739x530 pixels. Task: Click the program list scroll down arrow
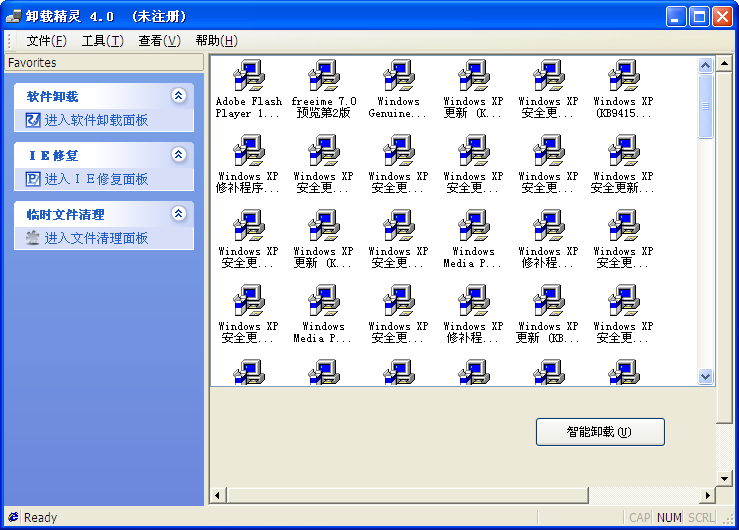tap(705, 377)
